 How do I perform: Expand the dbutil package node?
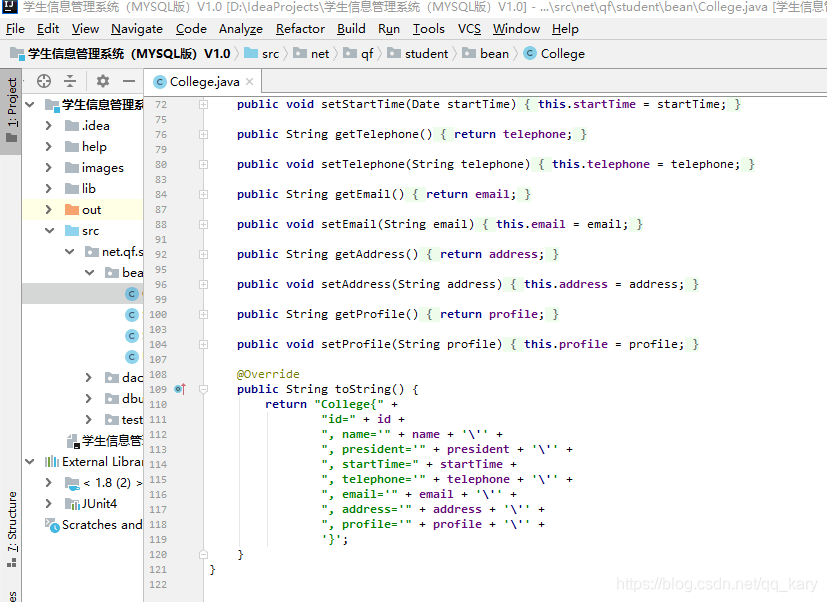89,398
